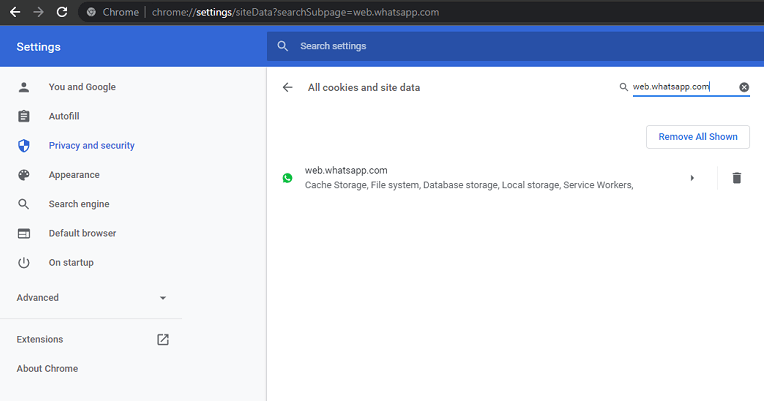764x401 pixels.
Task: Click the WhatsApp site favicon
Action: pos(288,178)
